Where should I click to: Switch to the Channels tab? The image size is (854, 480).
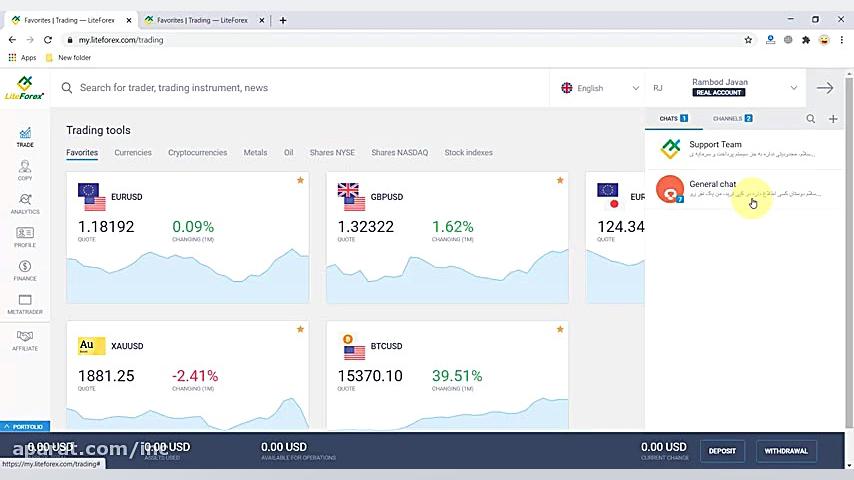[732, 118]
